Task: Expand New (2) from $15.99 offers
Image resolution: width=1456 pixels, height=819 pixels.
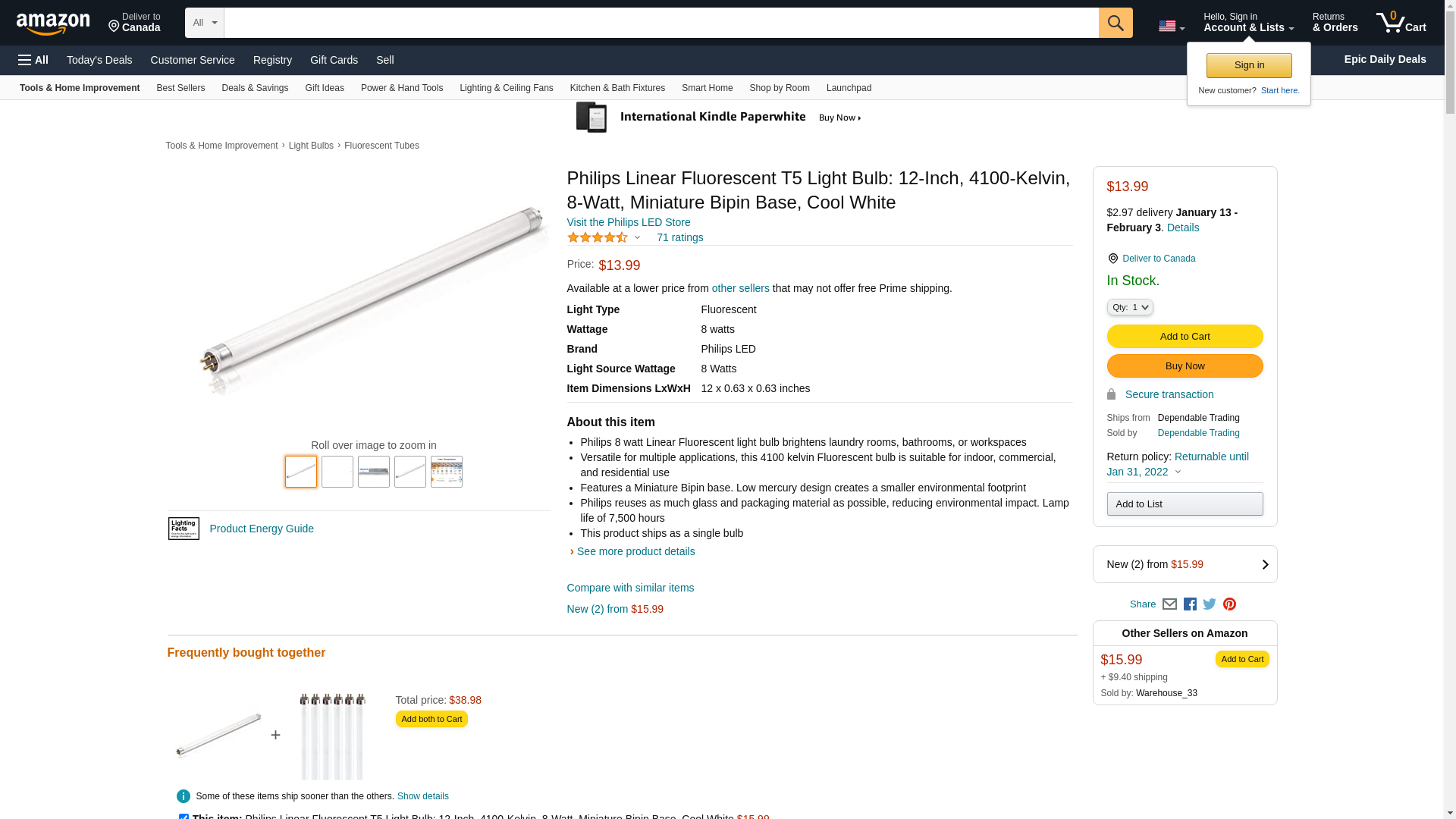Action: (x=1185, y=564)
